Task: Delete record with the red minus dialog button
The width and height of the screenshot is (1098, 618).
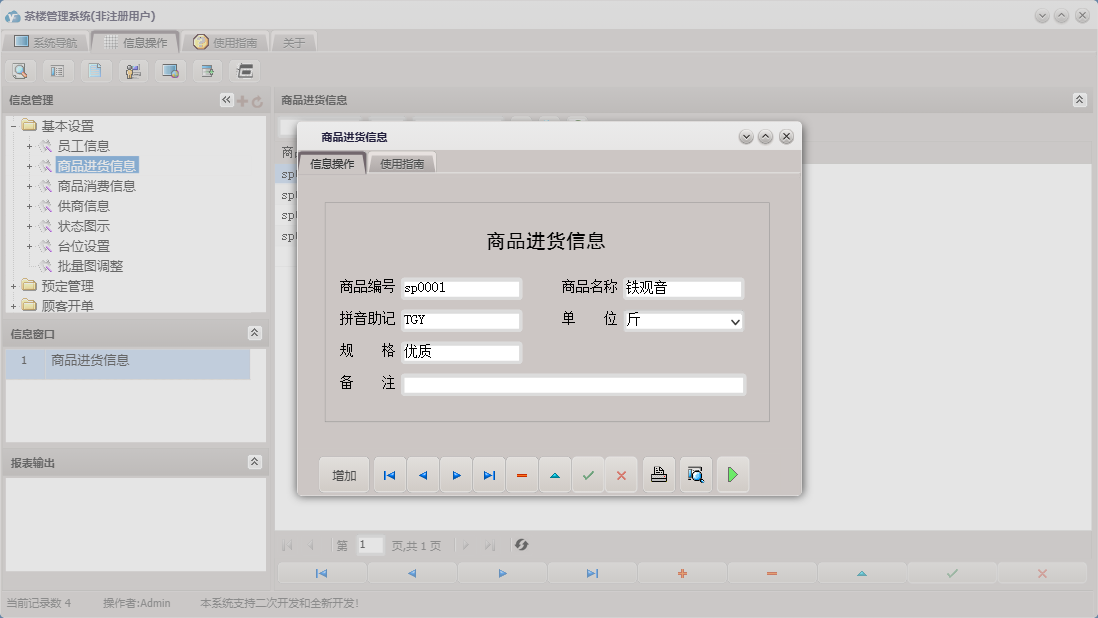Action: coord(522,474)
